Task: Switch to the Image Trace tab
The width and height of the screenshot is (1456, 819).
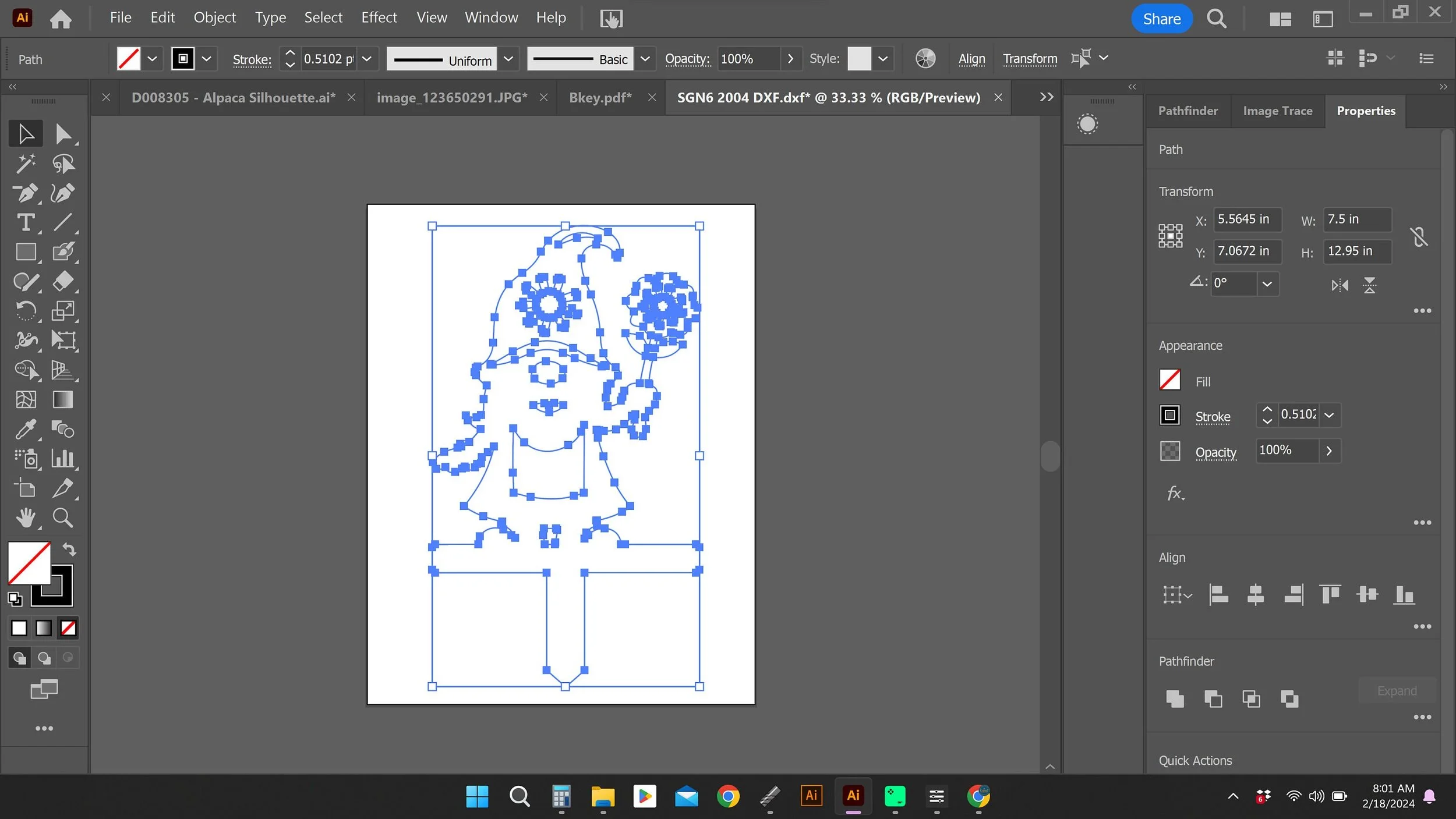Action: point(1277,111)
